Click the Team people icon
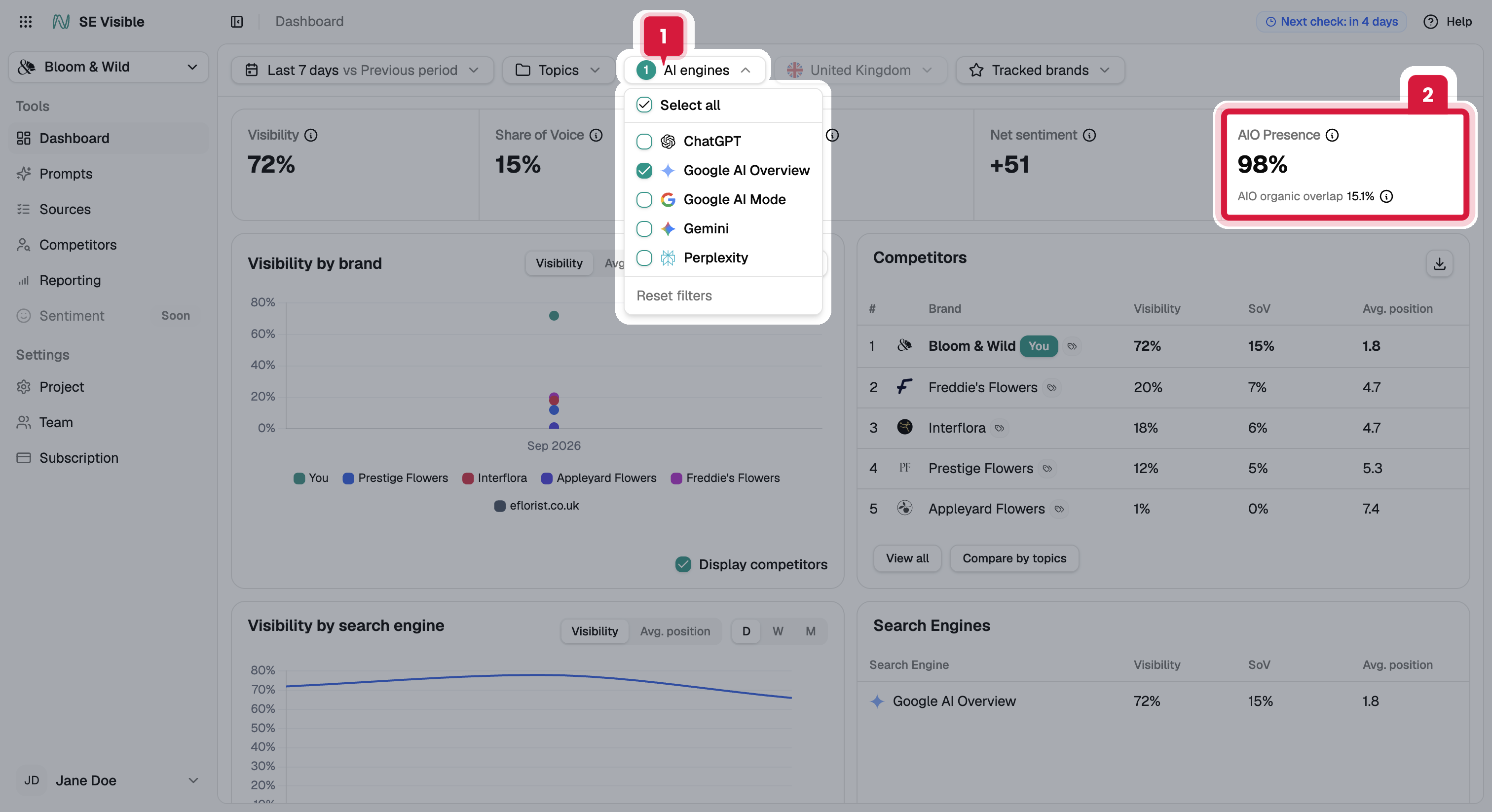This screenshot has height=812, width=1492. [x=23, y=422]
